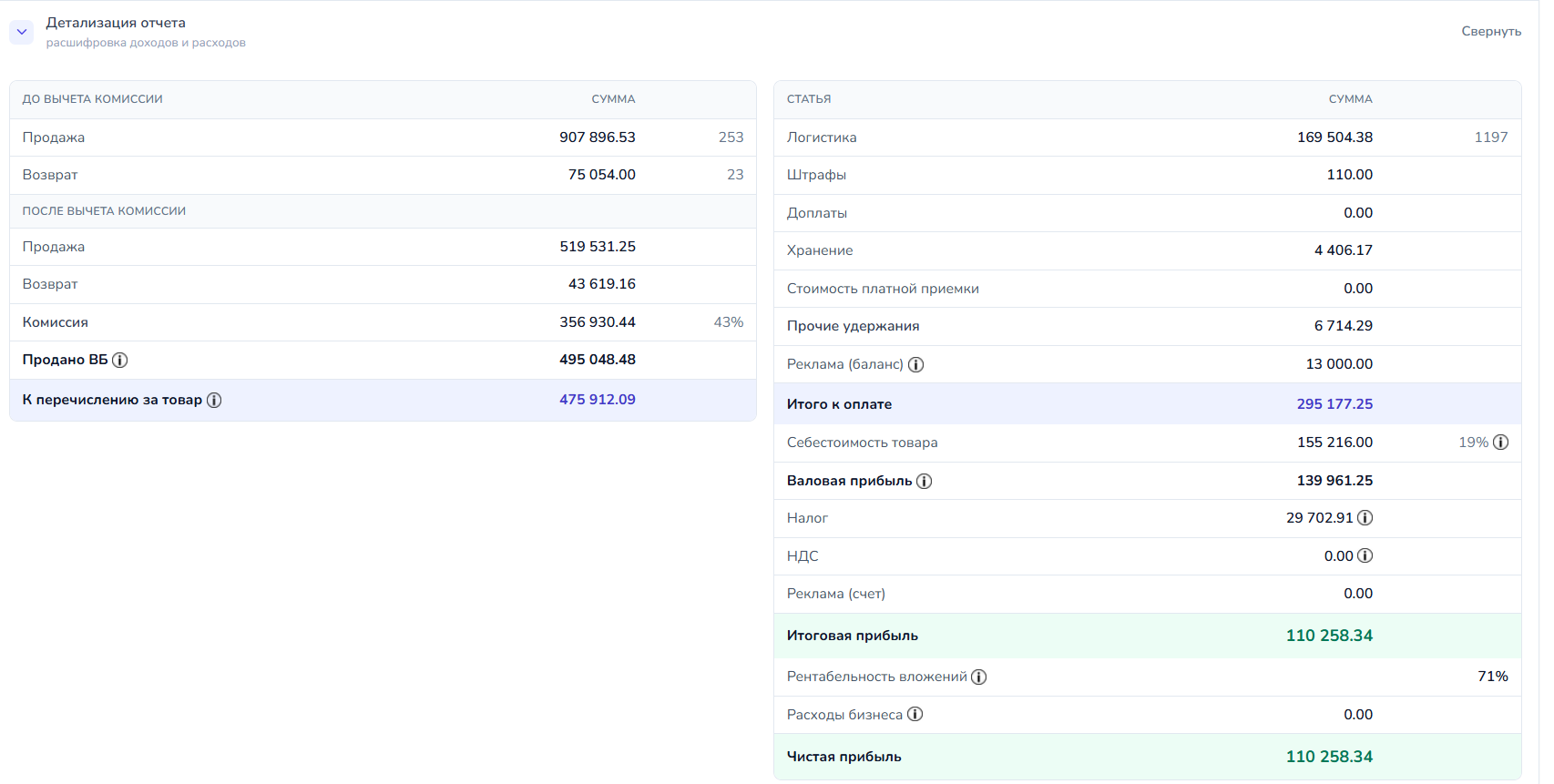Open info icon beside НДС value 0.00
1554x784 pixels.
click(x=1365, y=555)
